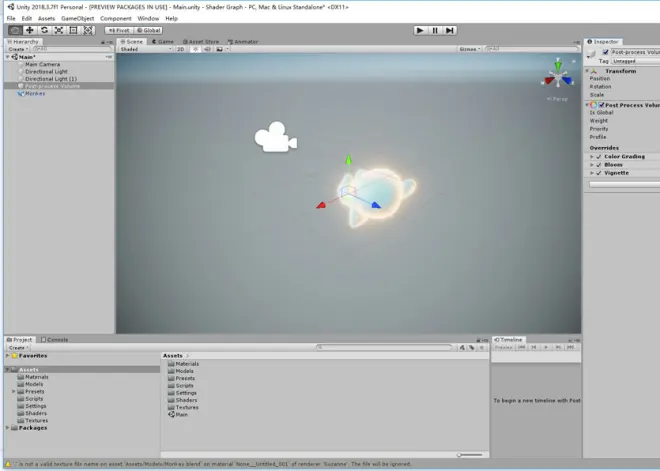Screen dimensions: 660x471
Task: Expand the Packages folder
Action: [7, 428]
